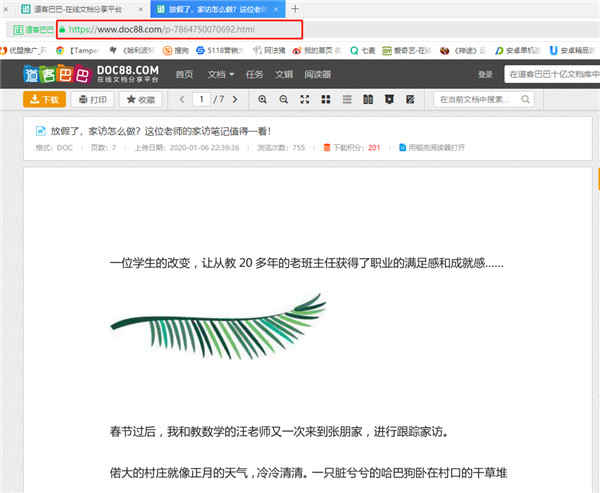Switch to thumbnail grid view icon
The width and height of the screenshot is (600, 493).
tap(326, 100)
